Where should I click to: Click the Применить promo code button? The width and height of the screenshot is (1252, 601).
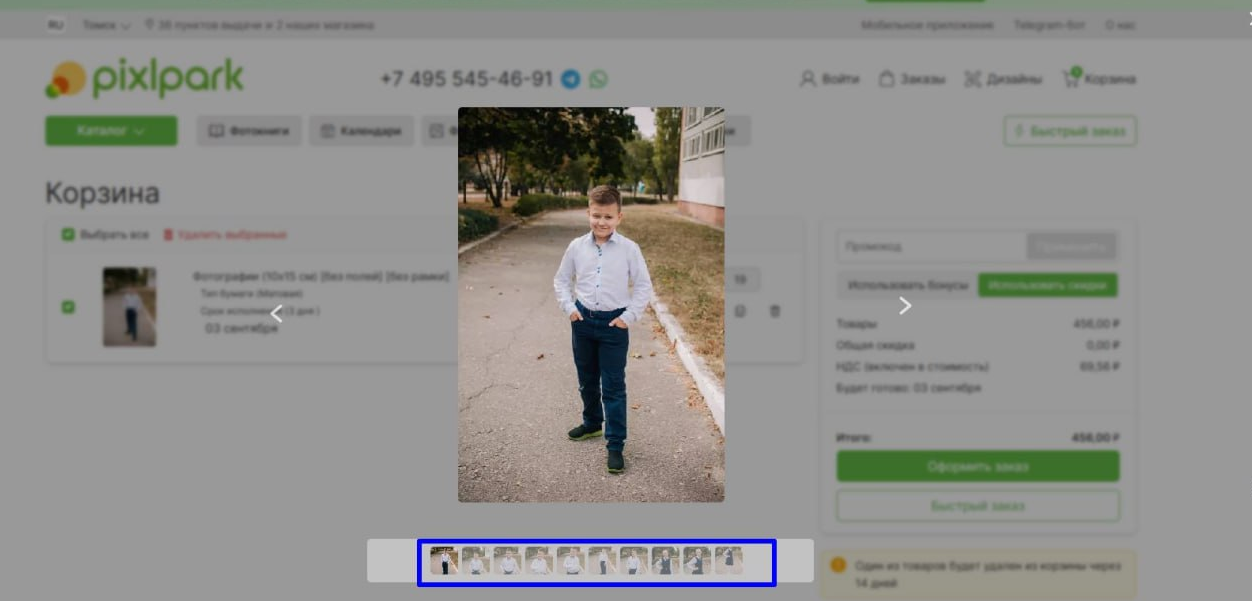1072,246
